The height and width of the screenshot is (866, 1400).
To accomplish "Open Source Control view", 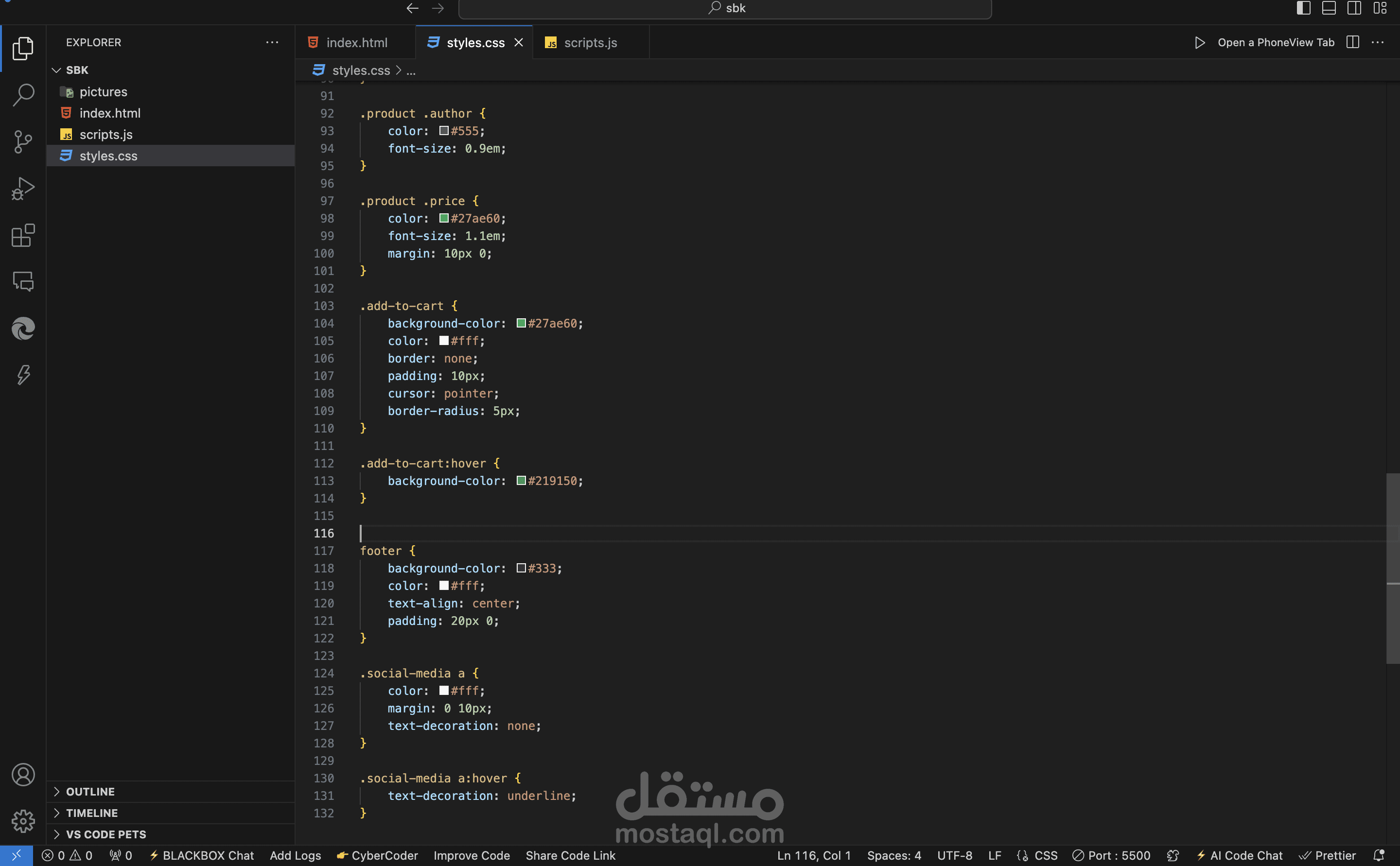I will 23,141.
